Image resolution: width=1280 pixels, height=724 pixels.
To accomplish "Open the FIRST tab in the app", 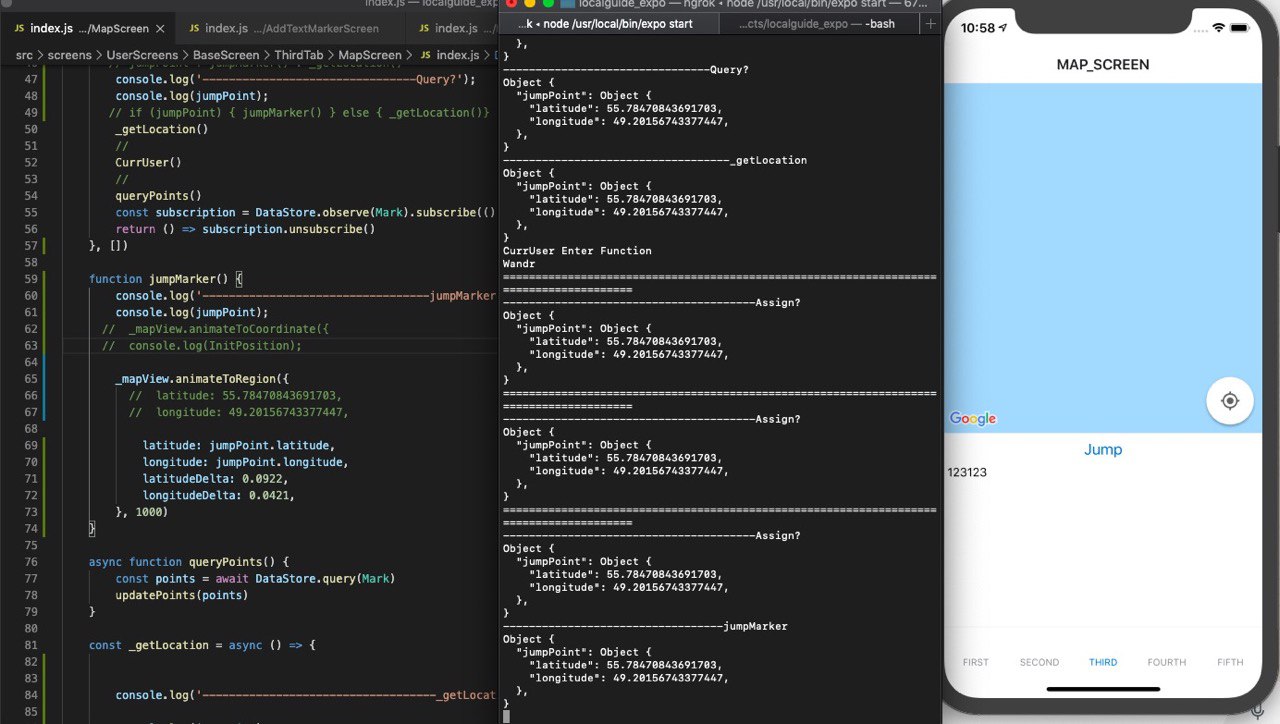I will pyautogui.click(x=976, y=662).
